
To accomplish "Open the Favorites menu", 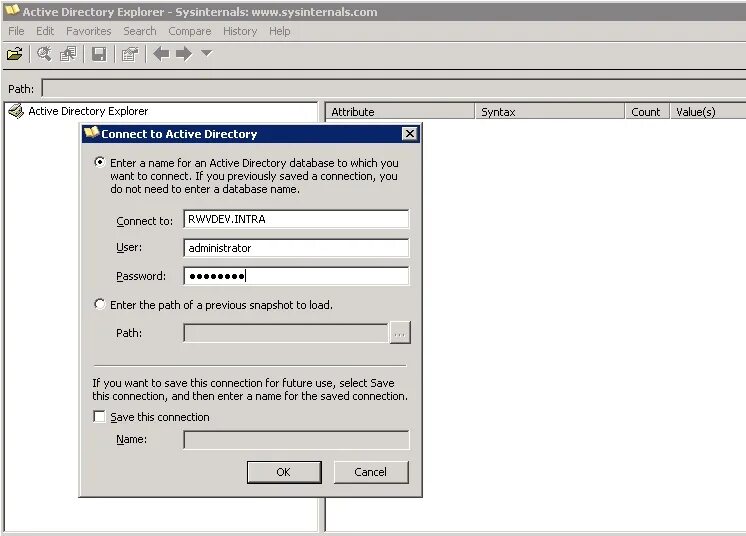I will 88,31.
